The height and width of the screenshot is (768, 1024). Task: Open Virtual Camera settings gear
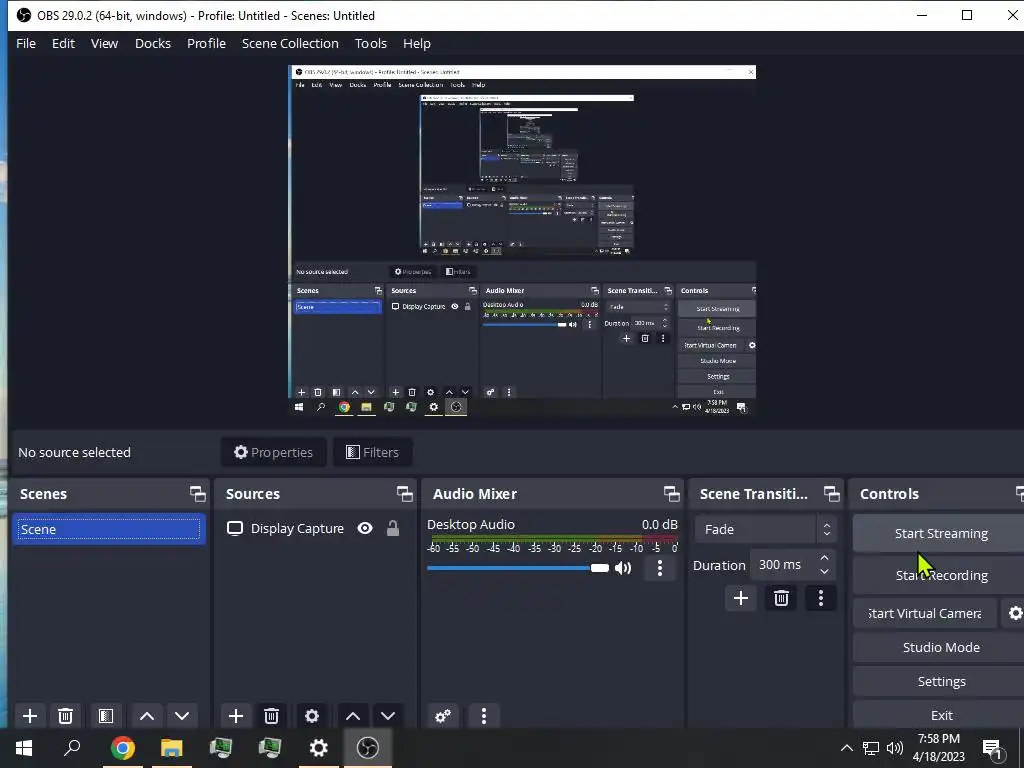click(1015, 613)
